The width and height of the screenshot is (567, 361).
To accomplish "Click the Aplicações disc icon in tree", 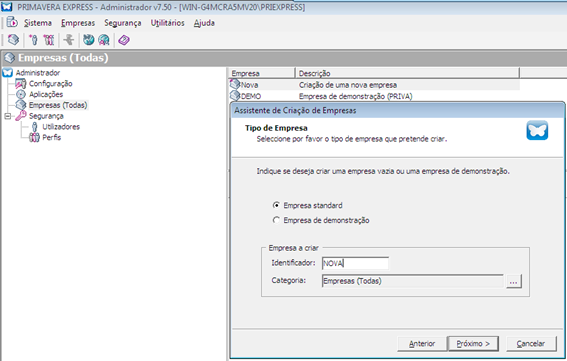I will tap(21, 94).
